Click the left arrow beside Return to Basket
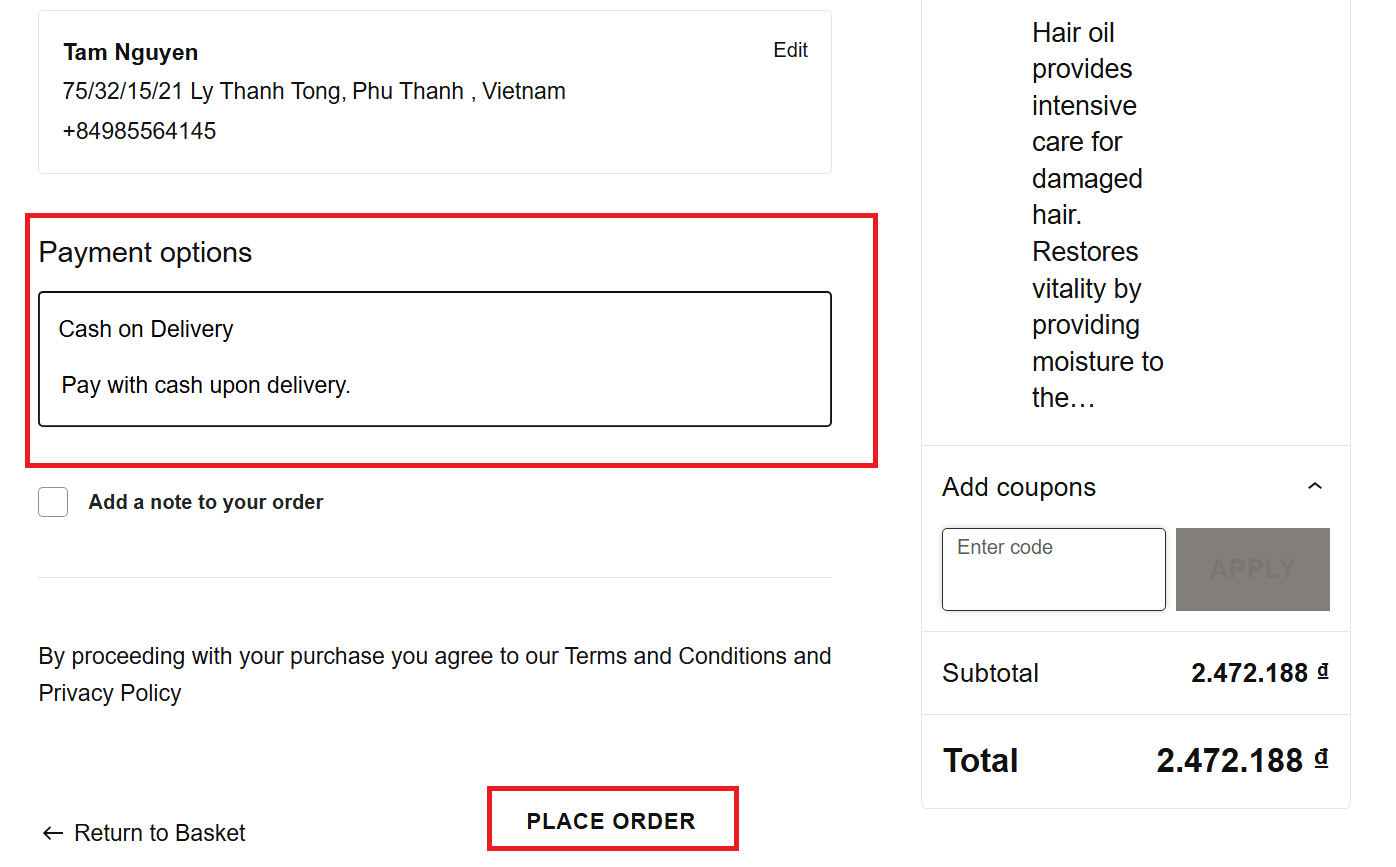 point(52,833)
